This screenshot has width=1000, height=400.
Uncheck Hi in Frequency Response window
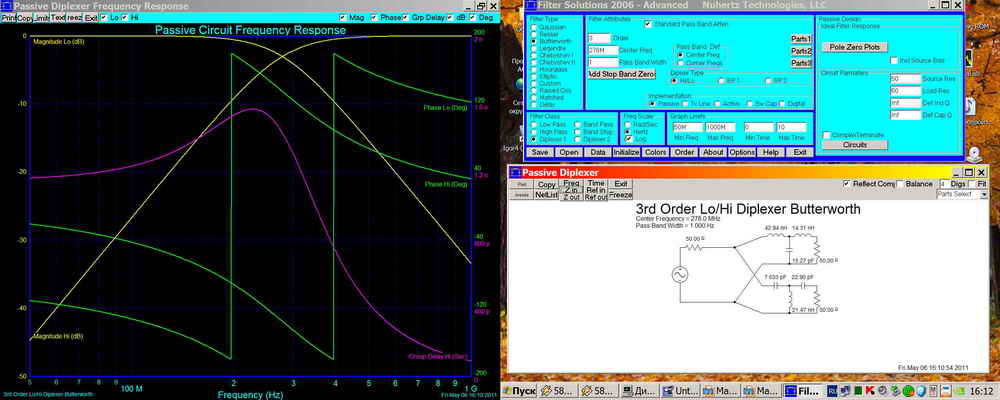[124, 18]
